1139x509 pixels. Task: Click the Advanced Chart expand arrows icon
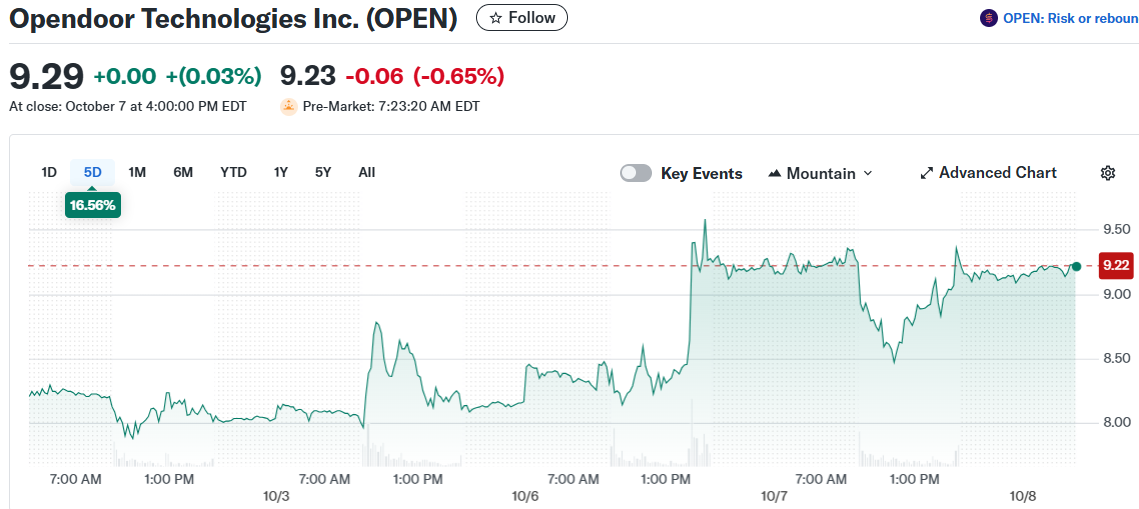[926, 173]
